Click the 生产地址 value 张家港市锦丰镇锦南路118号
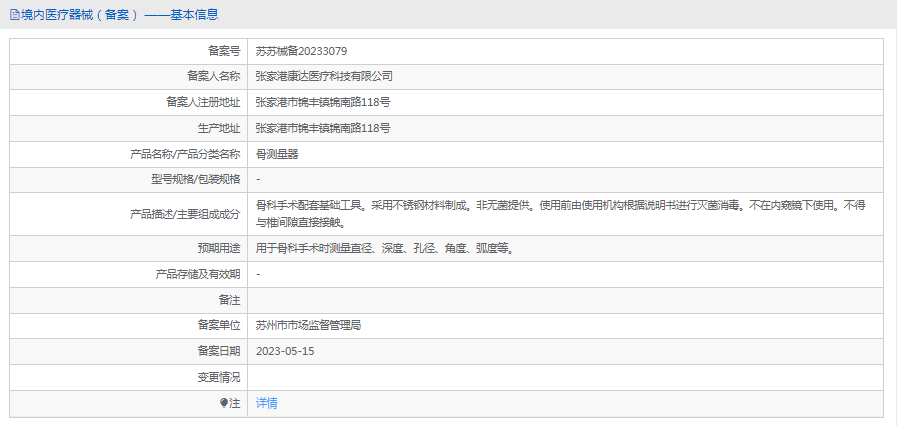The image size is (900, 426). click(x=323, y=128)
